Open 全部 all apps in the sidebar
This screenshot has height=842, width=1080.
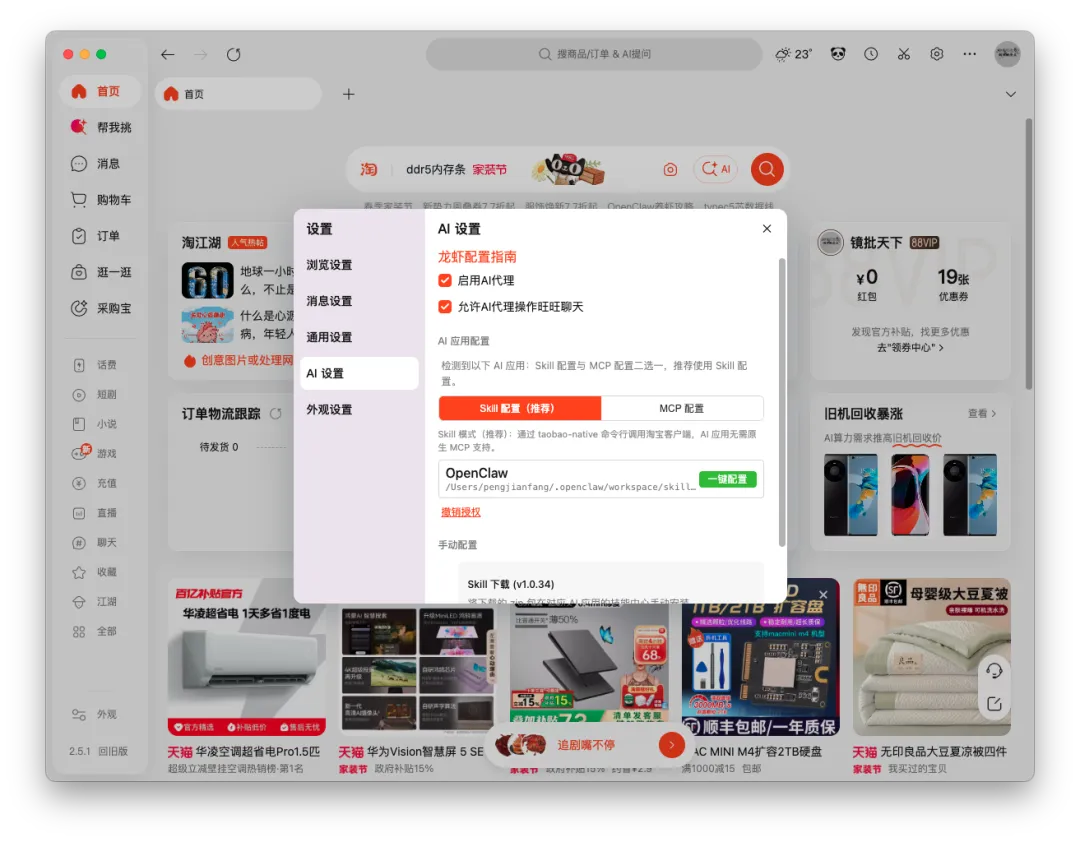96,631
